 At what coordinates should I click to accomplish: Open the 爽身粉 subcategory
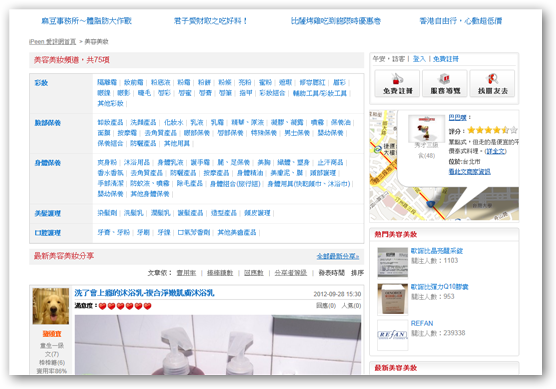click(107, 162)
